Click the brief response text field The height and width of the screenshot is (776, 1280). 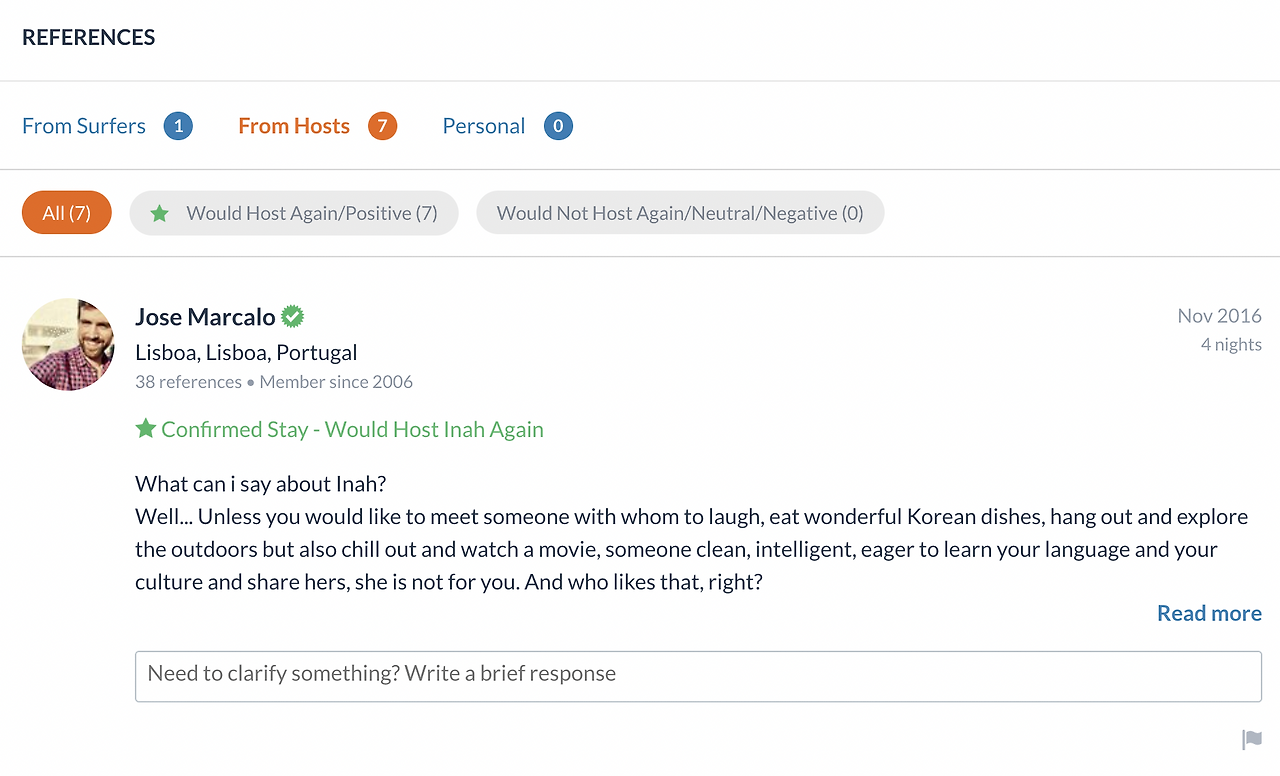point(698,676)
